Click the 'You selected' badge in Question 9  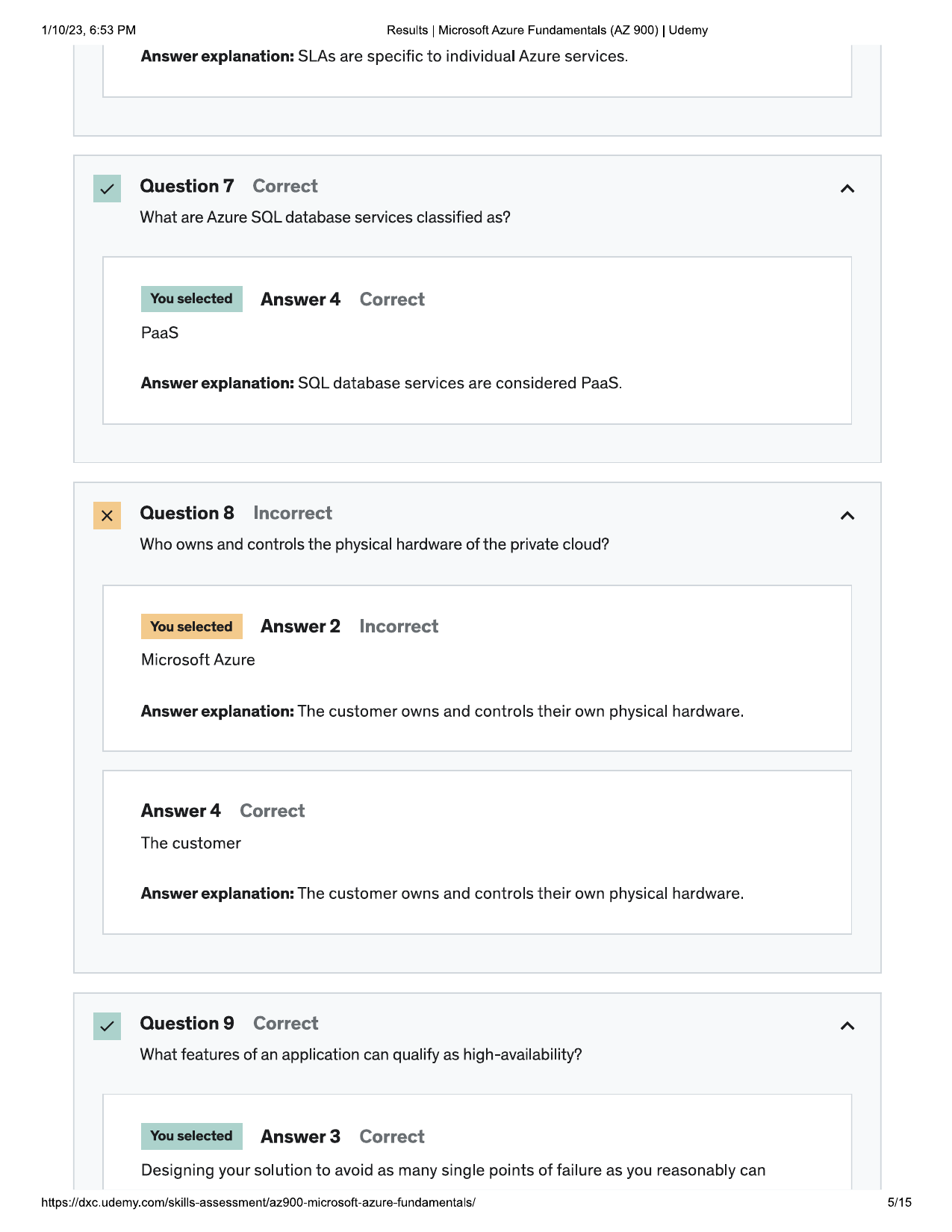click(192, 1136)
